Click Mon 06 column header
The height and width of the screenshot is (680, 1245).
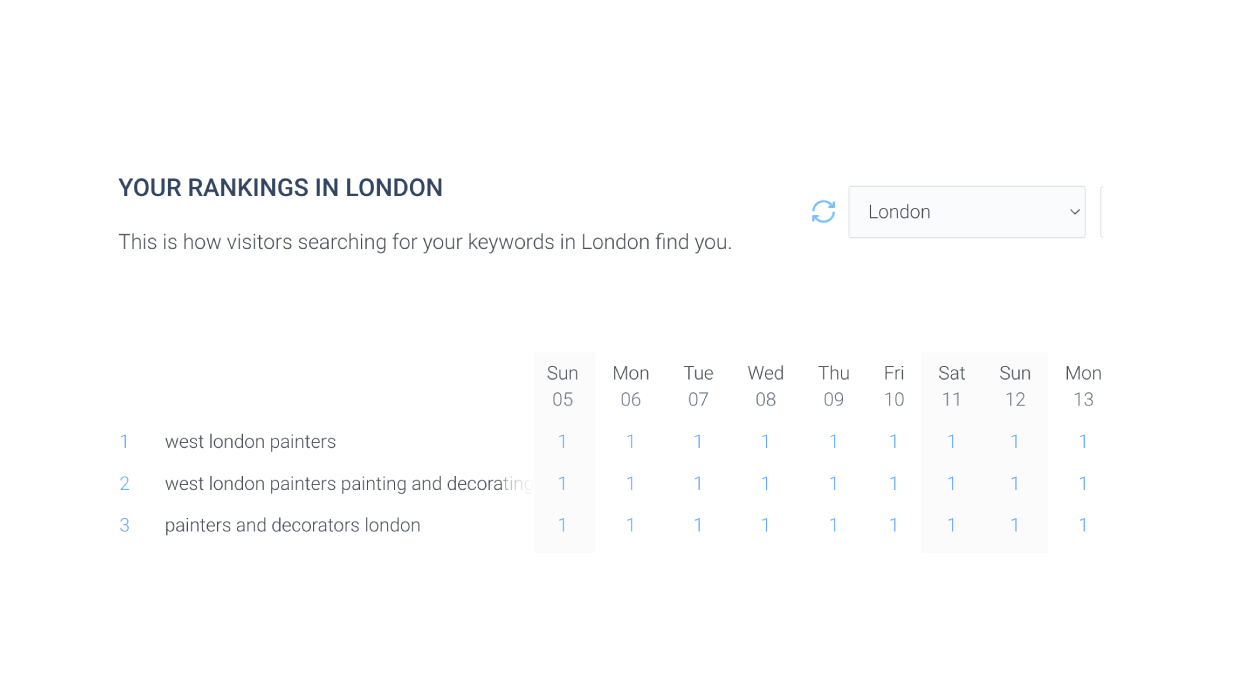pyautogui.click(x=631, y=386)
